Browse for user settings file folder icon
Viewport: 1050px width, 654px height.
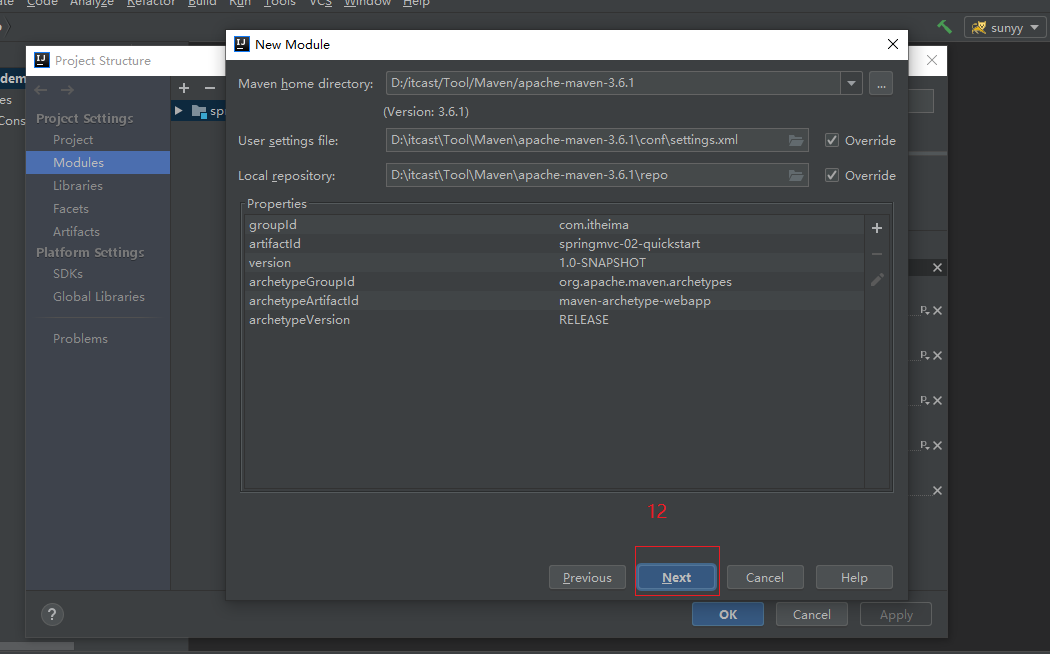pos(796,140)
